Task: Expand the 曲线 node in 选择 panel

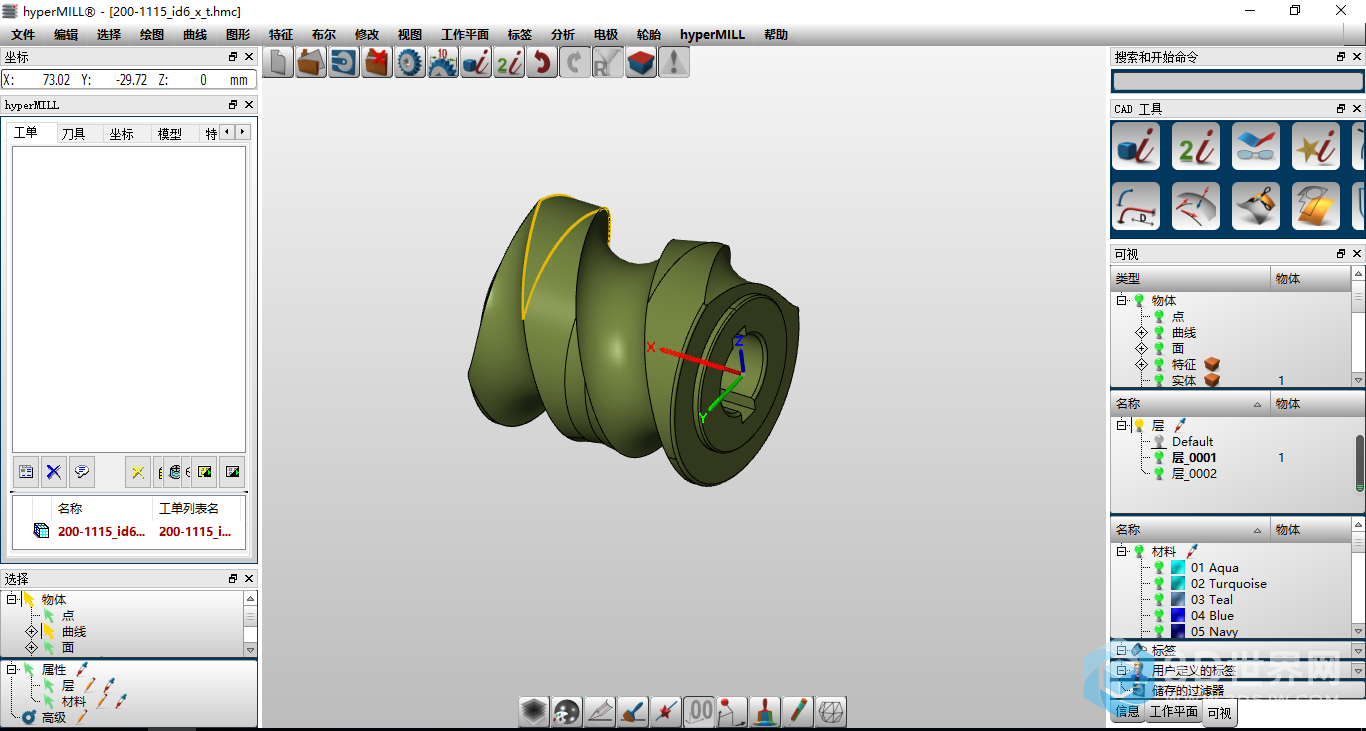Action: (x=31, y=631)
